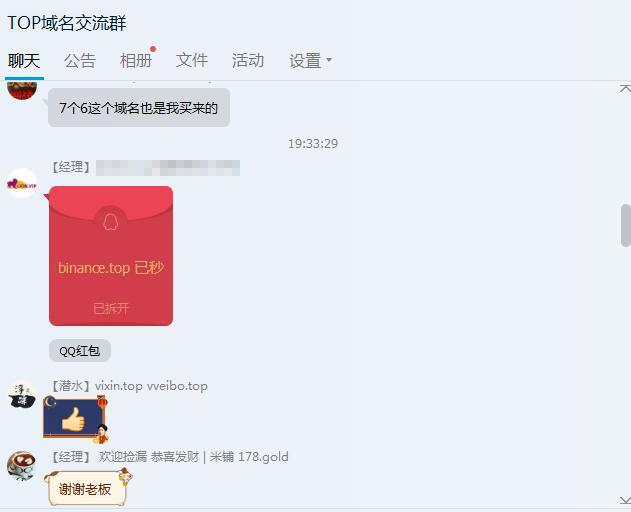Click the thumbs-up sticker image
The height and width of the screenshot is (512, 631).
point(76,419)
